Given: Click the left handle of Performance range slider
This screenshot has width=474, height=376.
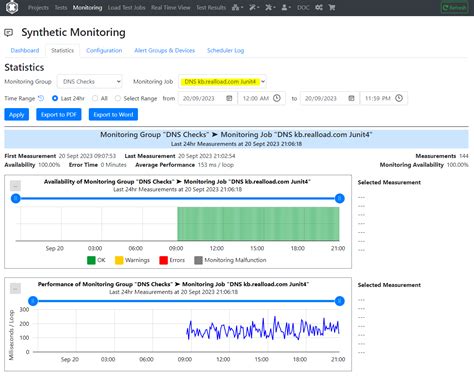Looking at the screenshot, I should [33, 301].
